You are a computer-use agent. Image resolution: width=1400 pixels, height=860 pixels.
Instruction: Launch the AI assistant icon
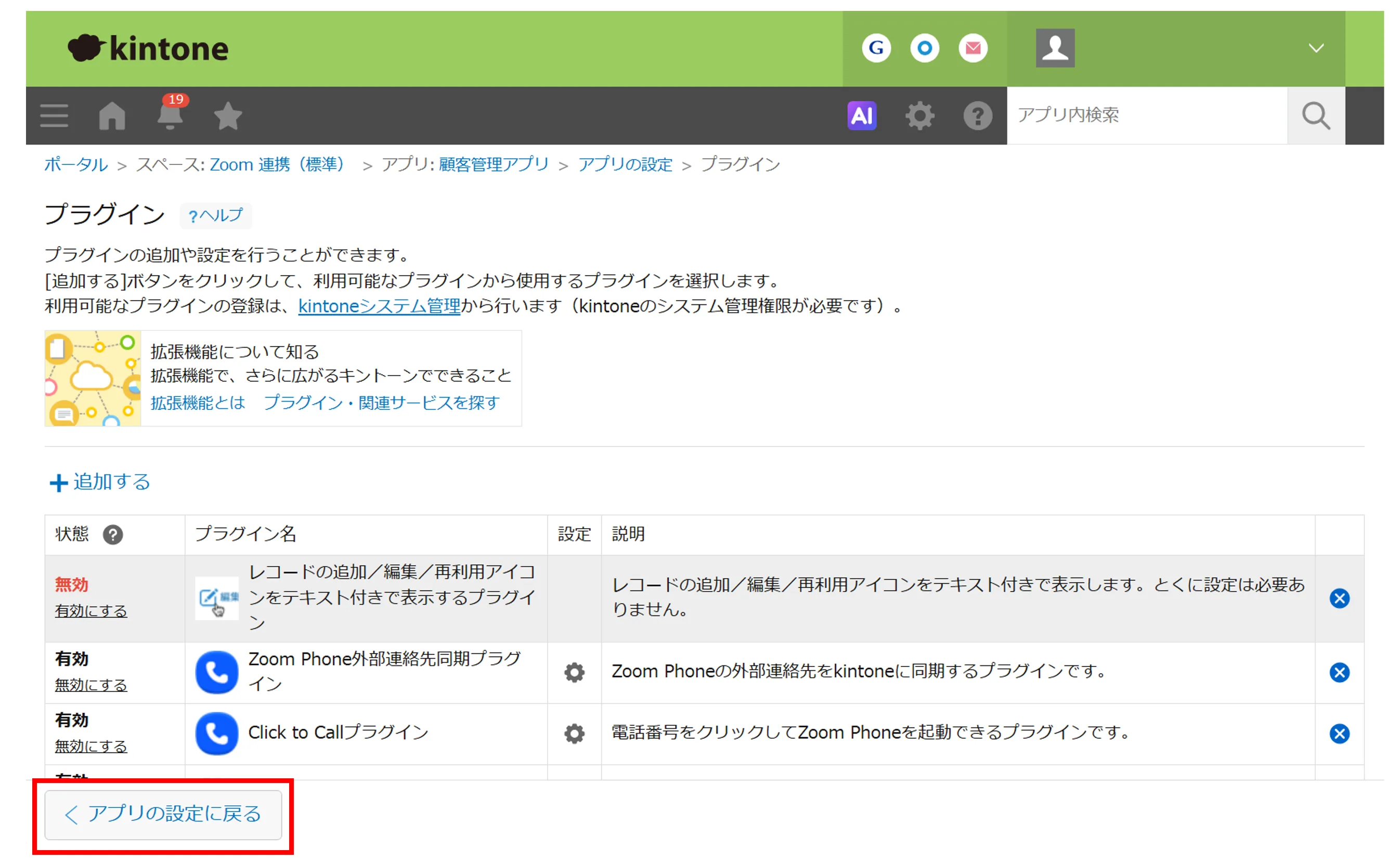tap(862, 116)
